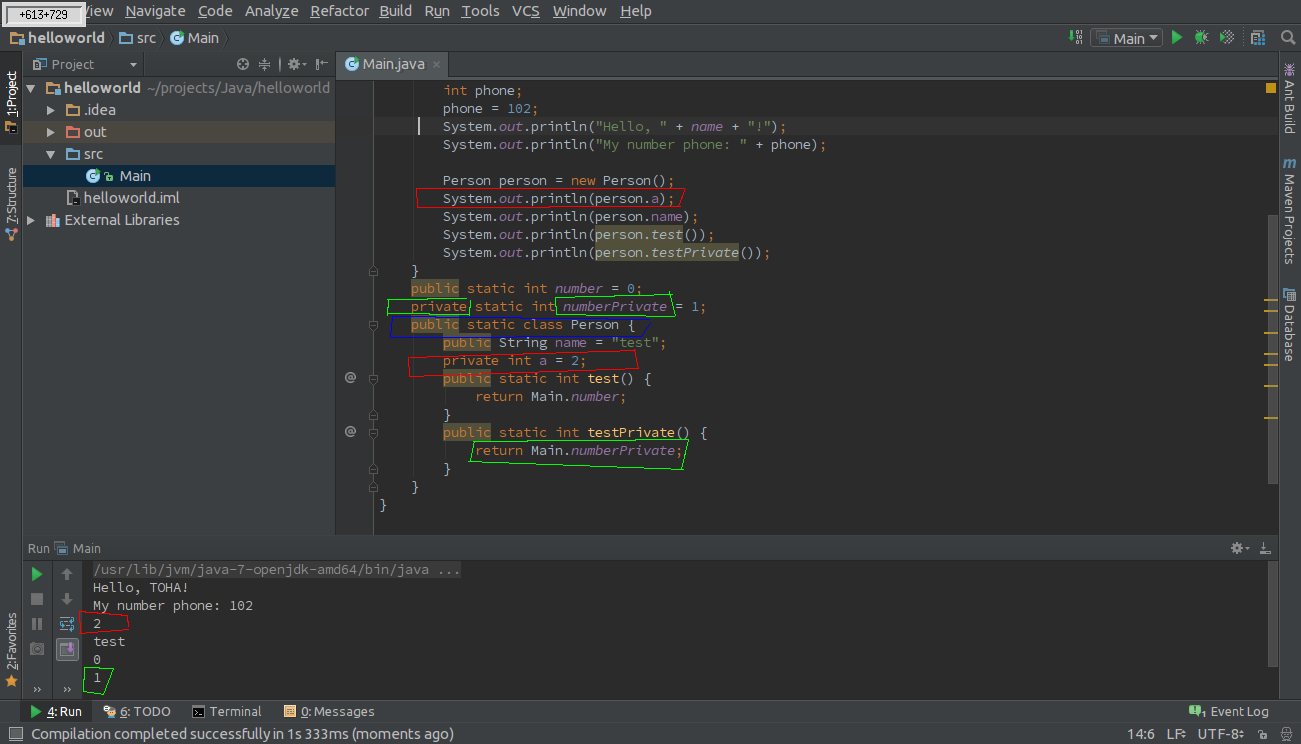Toggle the 1:Project side panel
This screenshot has height=744, width=1301.
pyautogui.click(x=11, y=100)
